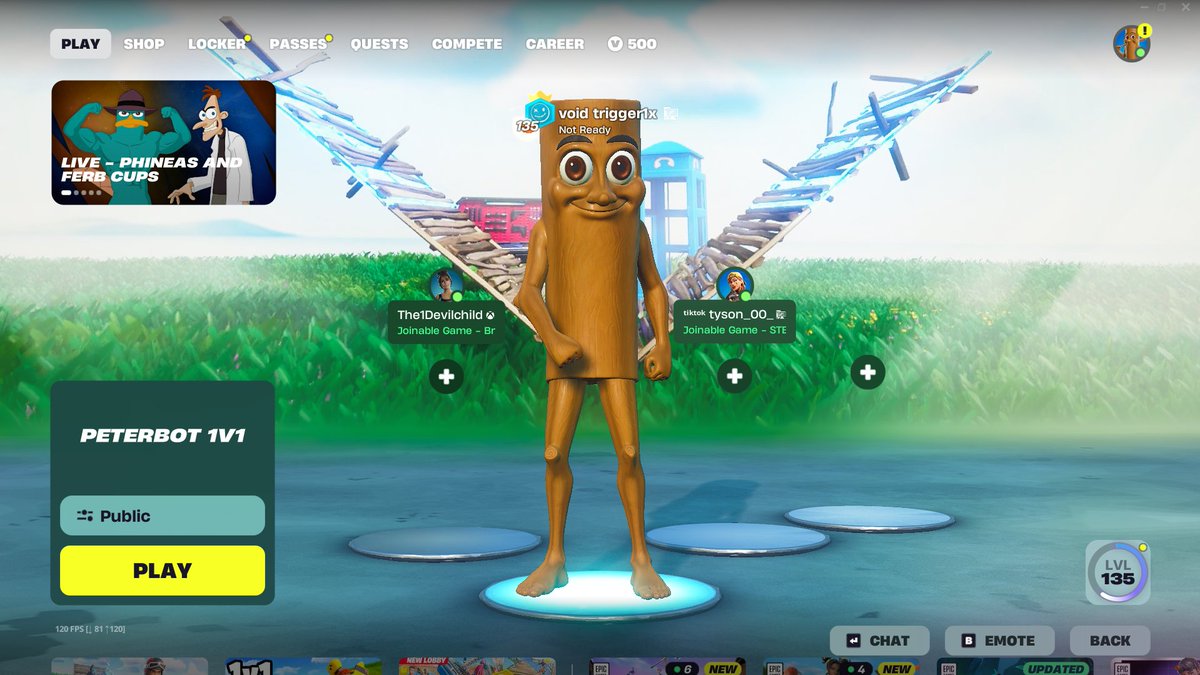Viewport: 1200px width, 675px height.
Task: Open the LVL 135 progress ring
Action: point(1118,573)
